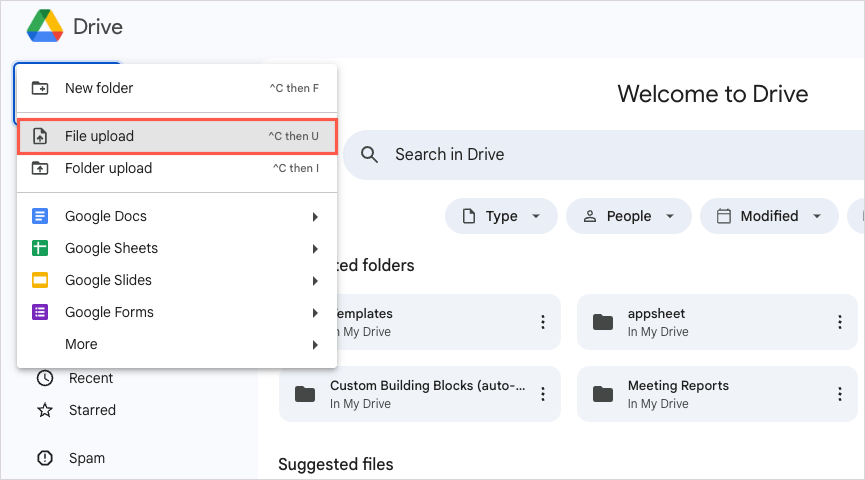Open the Google Docs submenu
Image resolution: width=865 pixels, height=480 pixels.
(177, 216)
